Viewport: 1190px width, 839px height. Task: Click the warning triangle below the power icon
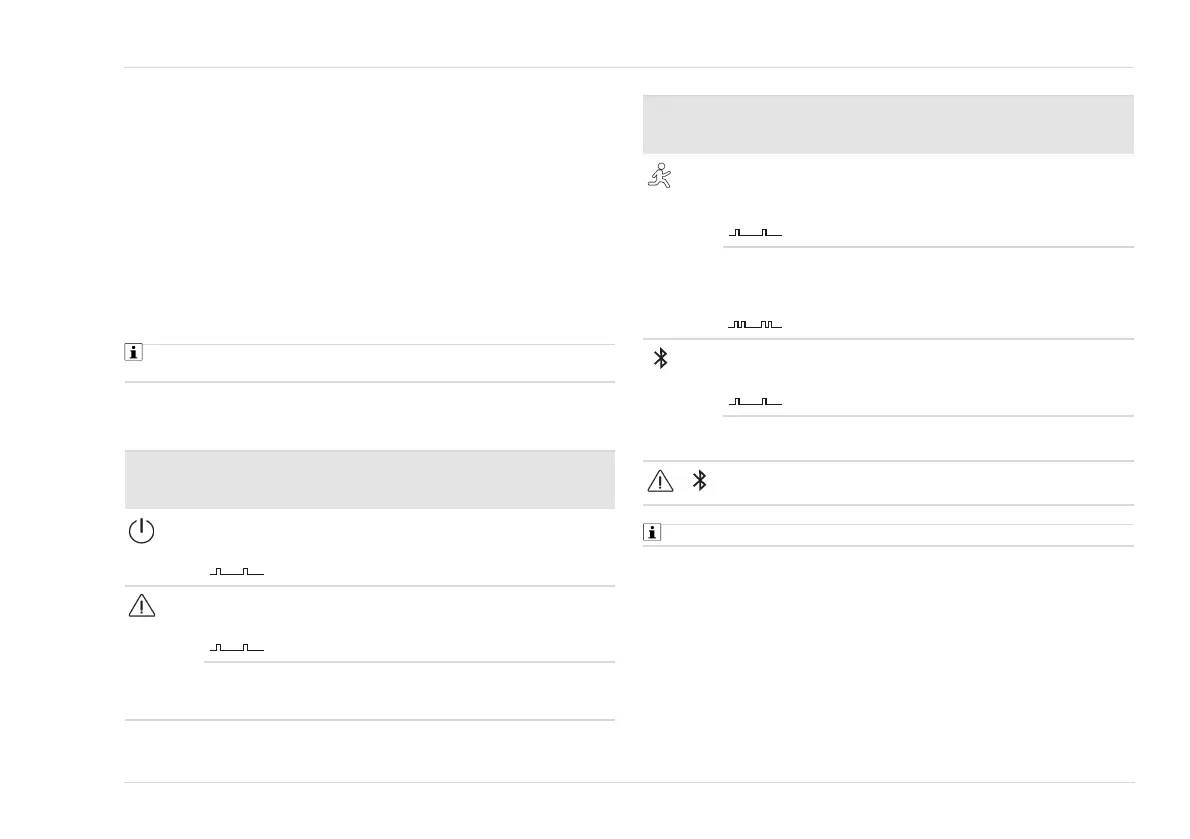pyautogui.click(x=141, y=606)
